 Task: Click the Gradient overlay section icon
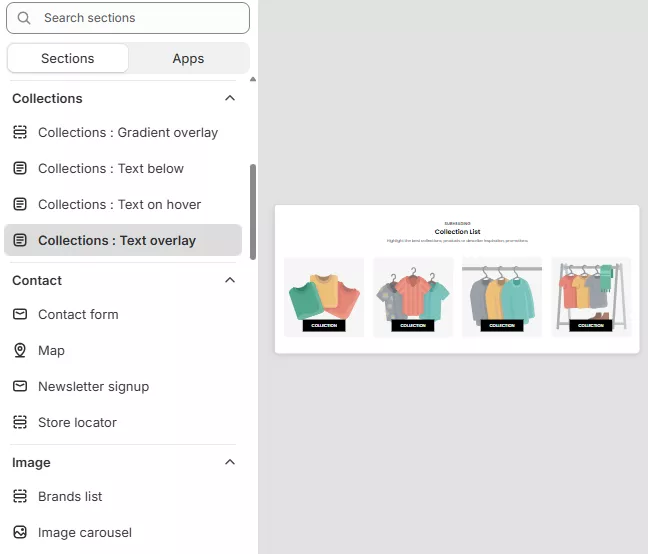tap(20, 132)
